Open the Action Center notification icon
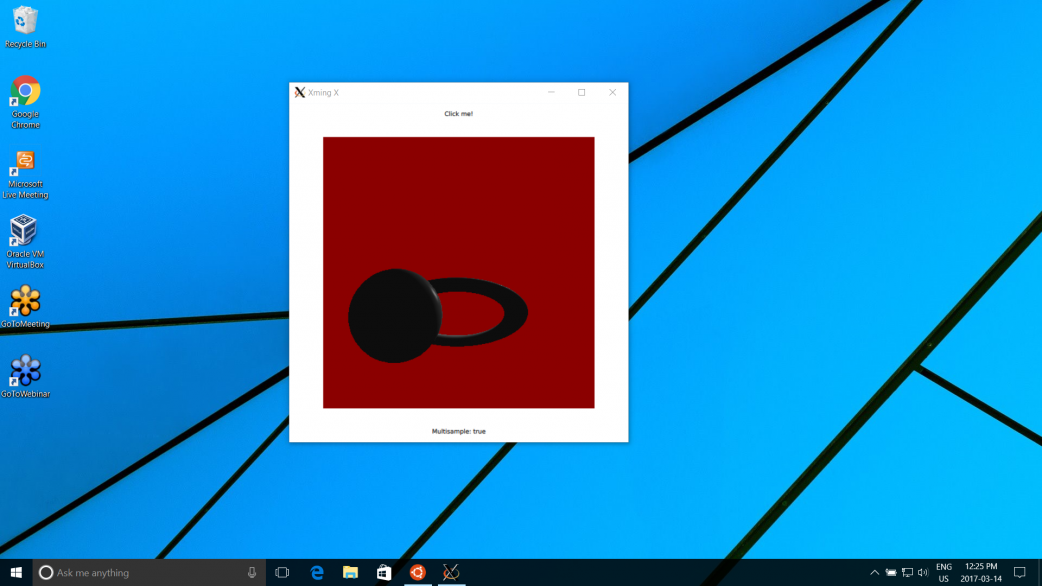The width and height of the screenshot is (1042, 586). tap(1019, 572)
